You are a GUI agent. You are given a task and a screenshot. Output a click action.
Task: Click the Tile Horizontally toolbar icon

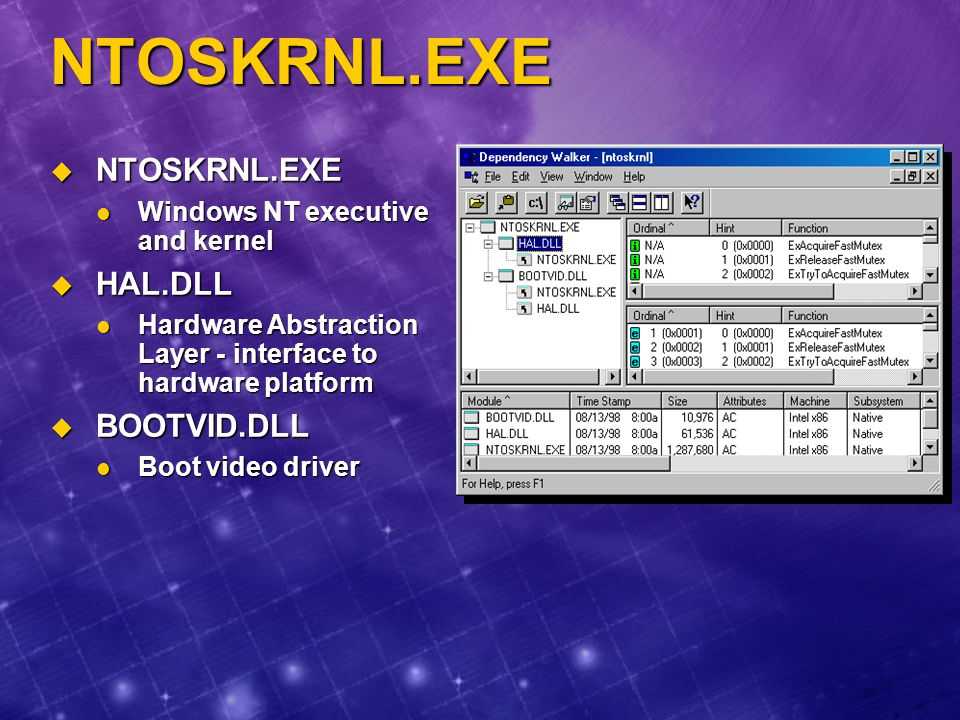tap(639, 202)
